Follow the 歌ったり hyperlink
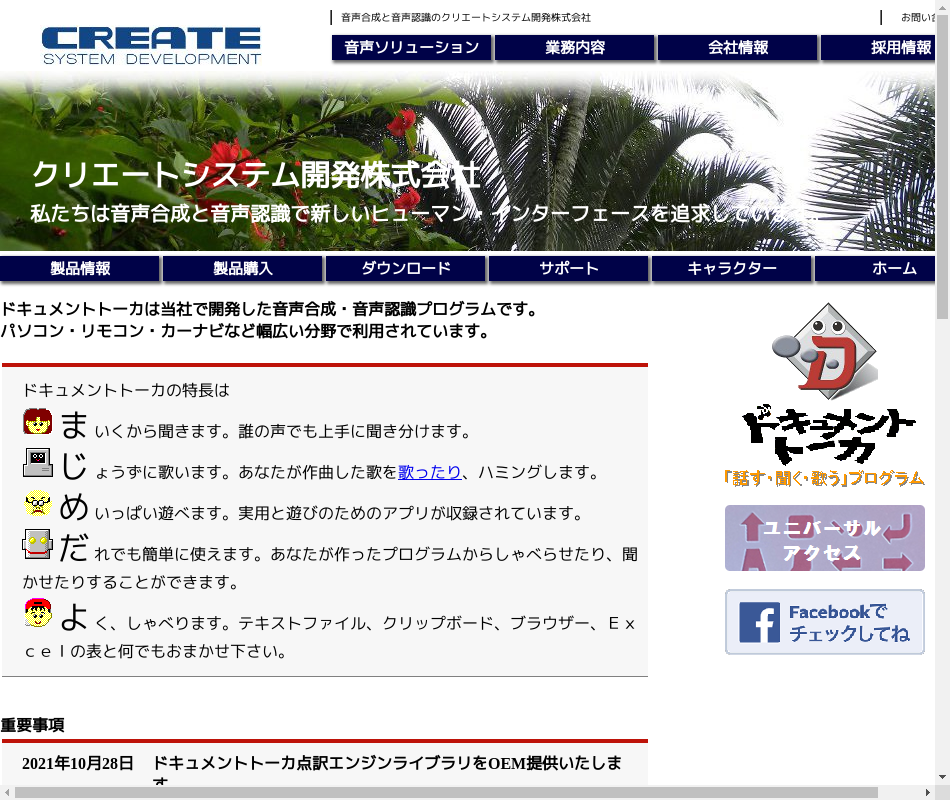This screenshot has height=800, width=950. point(430,472)
